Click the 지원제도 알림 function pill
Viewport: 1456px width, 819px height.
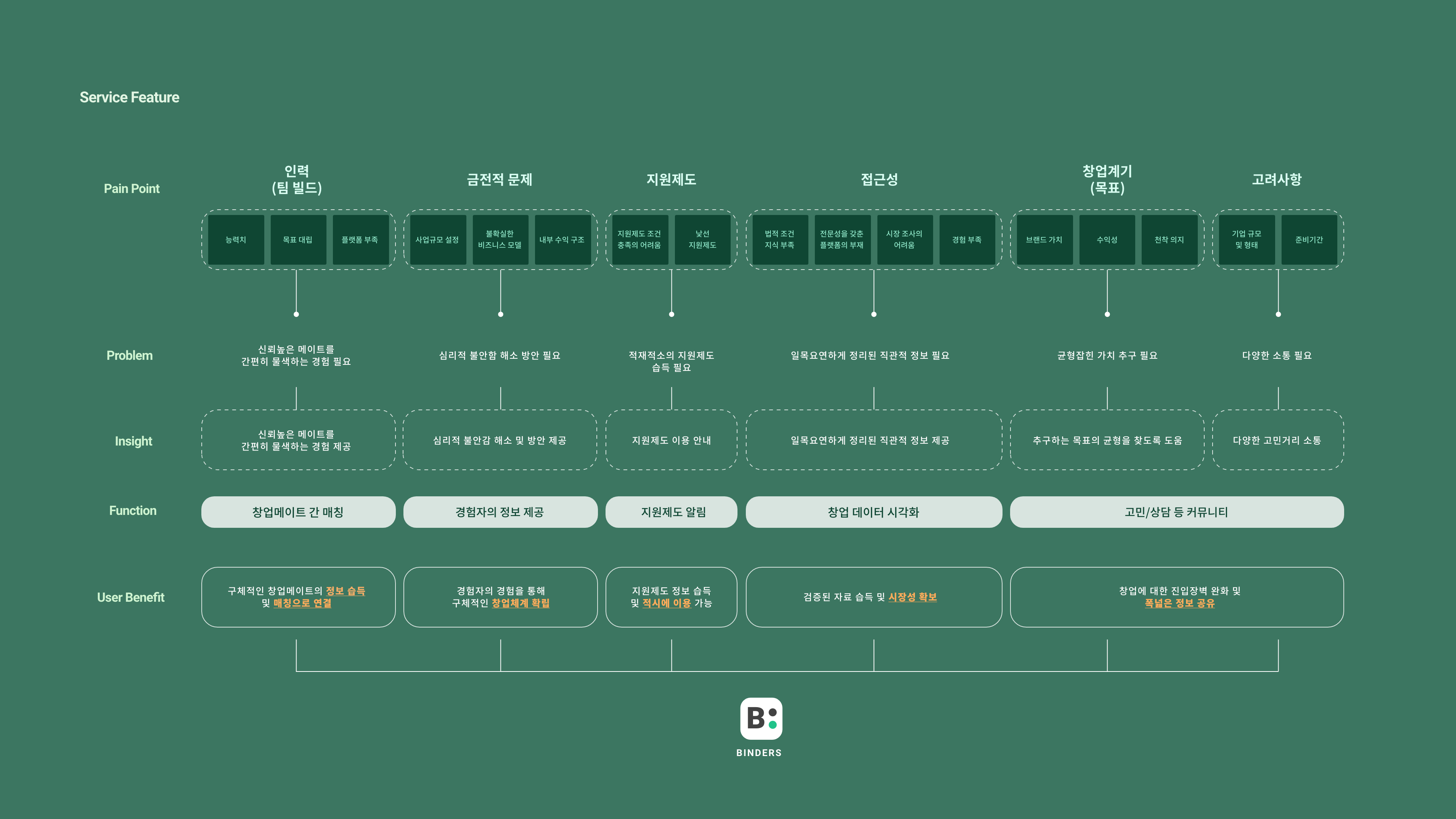pos(672,512)
